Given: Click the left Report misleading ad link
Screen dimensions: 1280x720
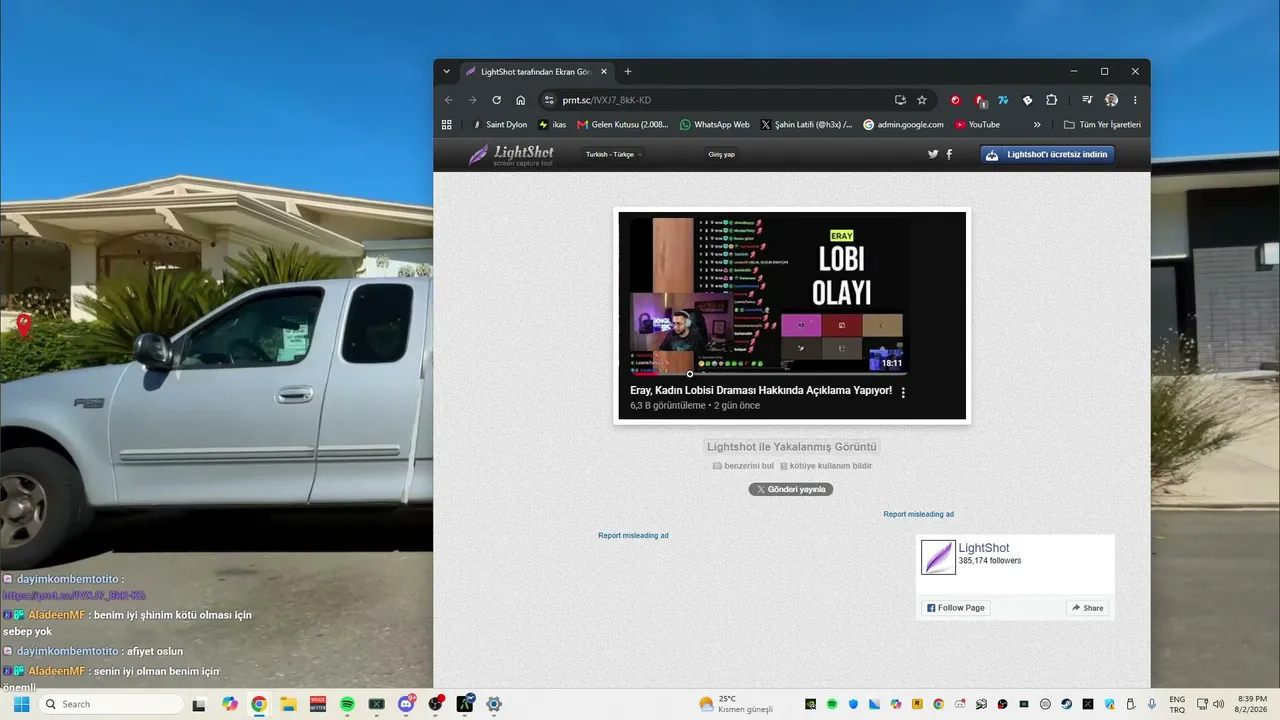Looking at the screenshot, I should click(x=633, y=536).
